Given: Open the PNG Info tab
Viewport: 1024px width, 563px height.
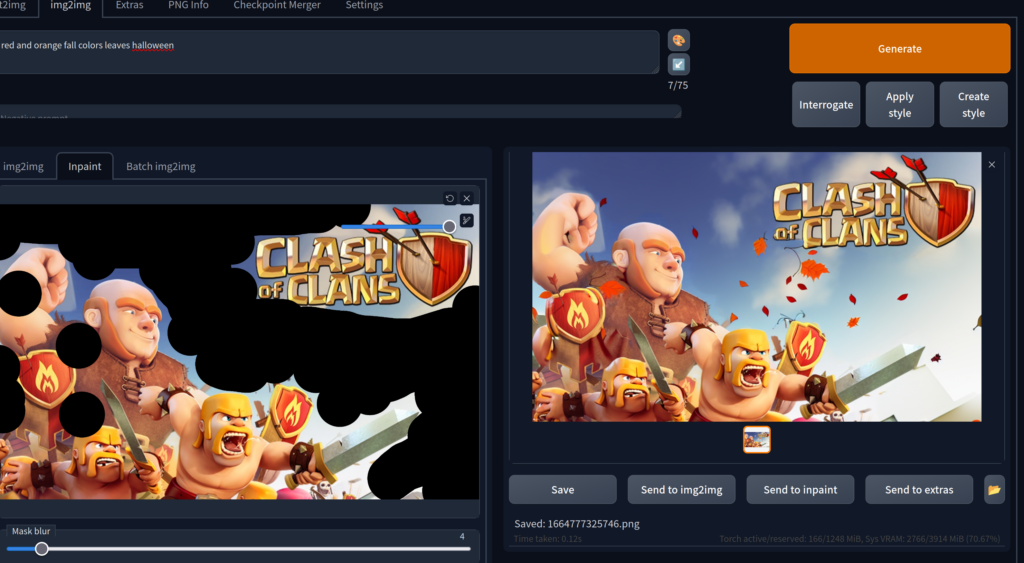Looking at the screenshot, I should point(188,5).
